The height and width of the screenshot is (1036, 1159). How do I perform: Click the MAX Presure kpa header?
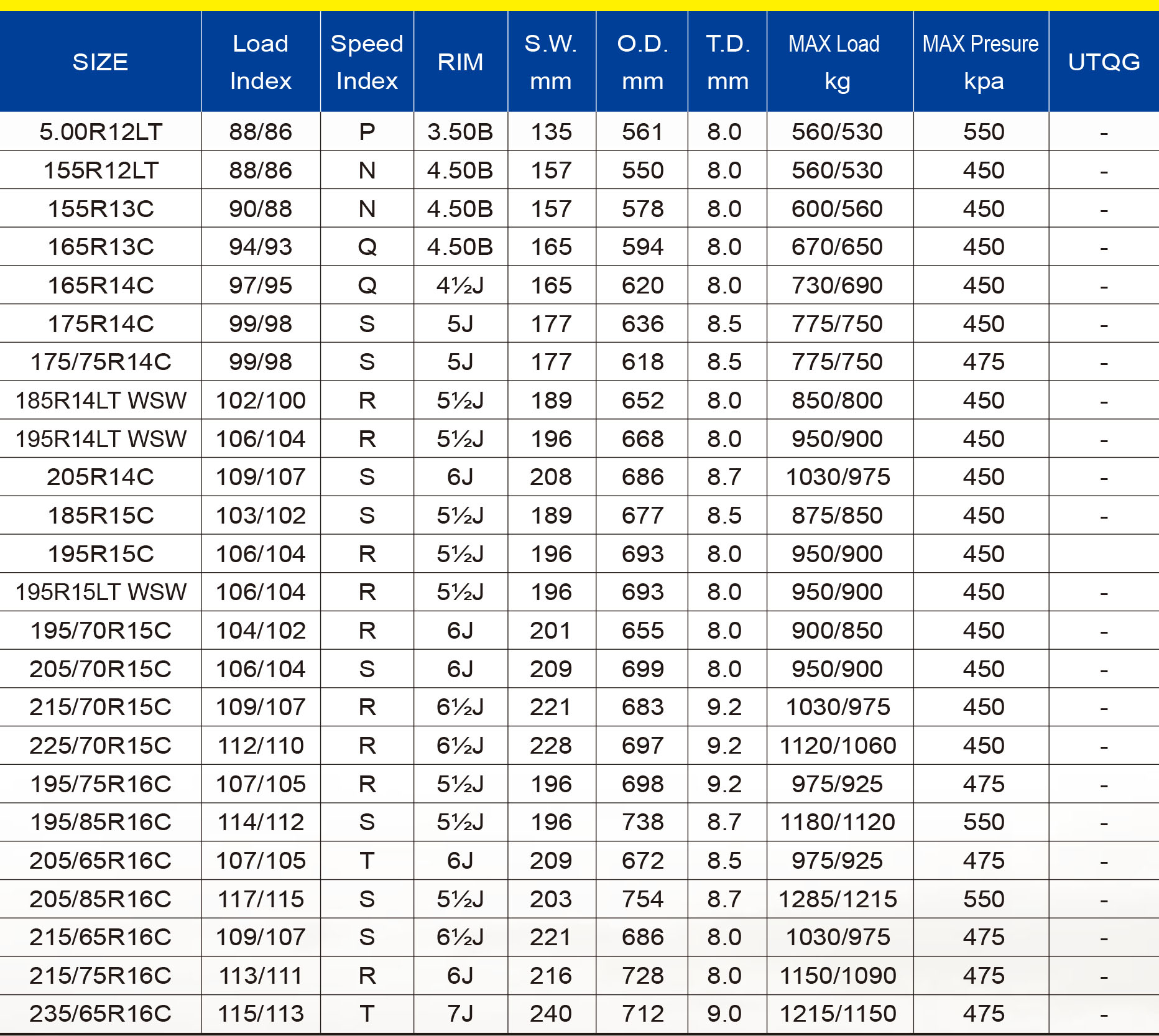click(981, 62)
